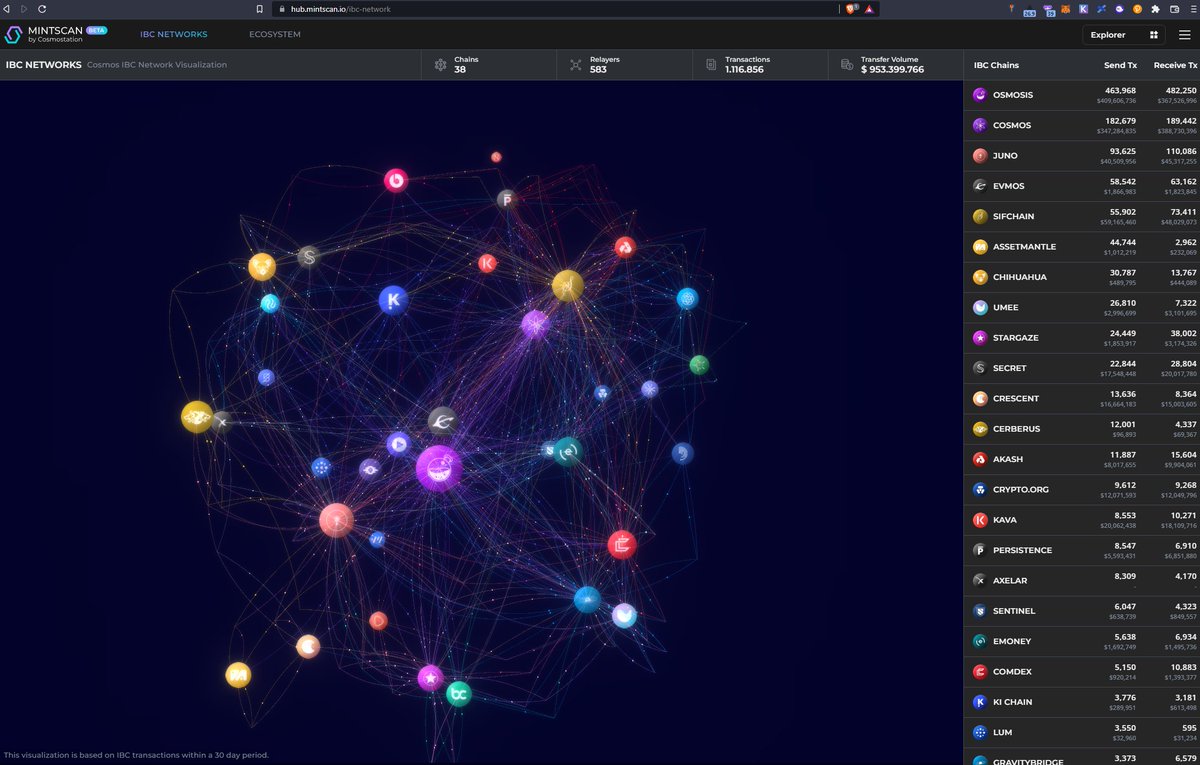Click the KI CHAIN row in the list
Screen dimensions: 1200x765
pos(1082,702)
